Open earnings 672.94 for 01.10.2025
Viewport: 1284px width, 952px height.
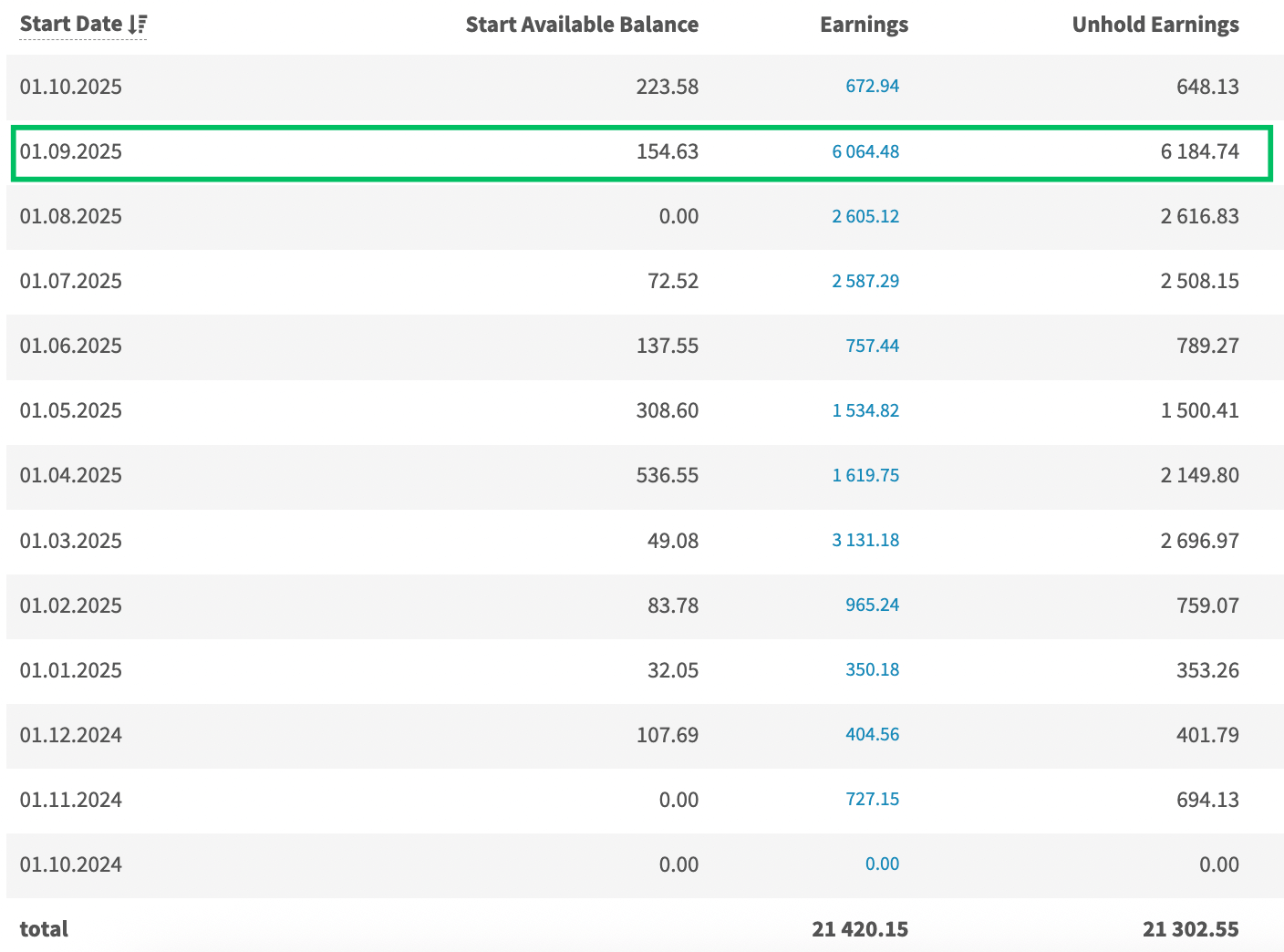point(872,87)
